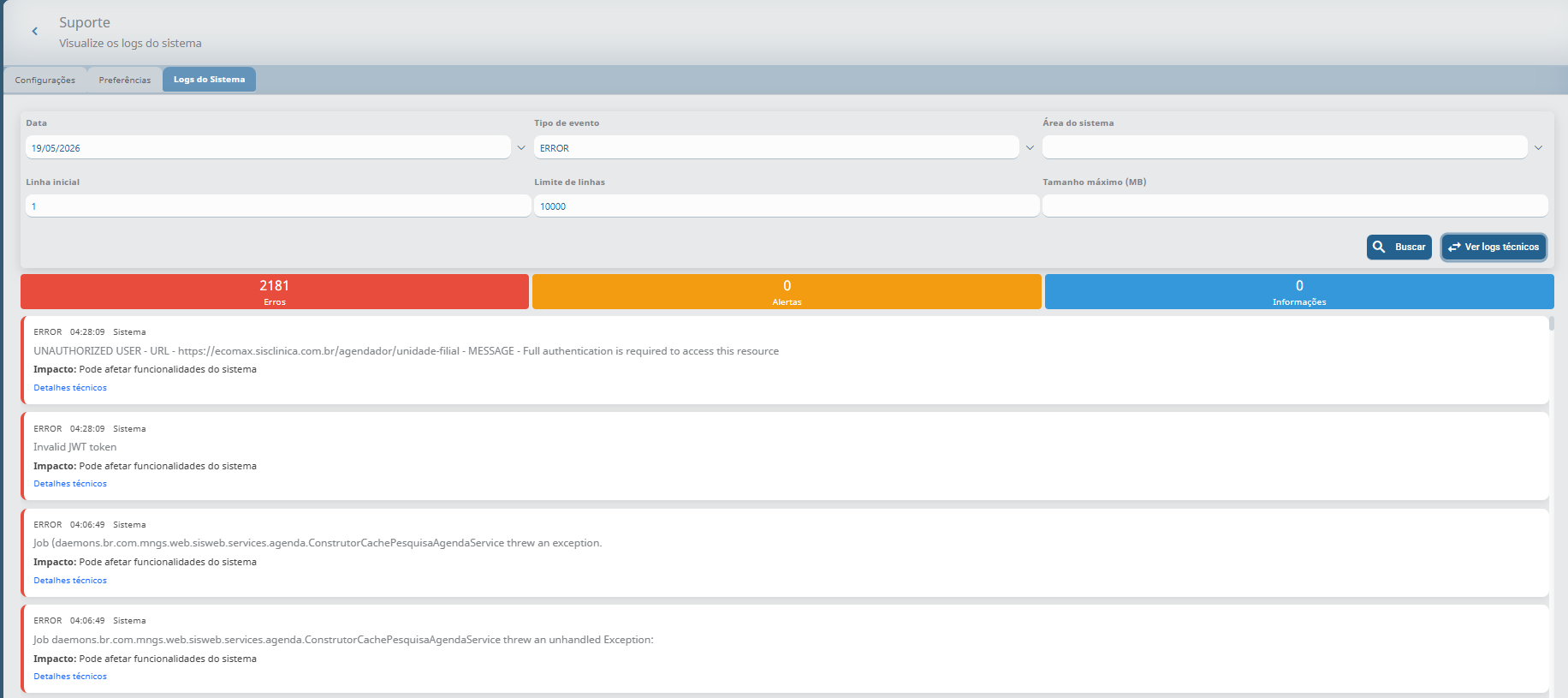Open Detalhes técnicos for the unhandled Exception job
1568x698 pixels.
(70, 676)
